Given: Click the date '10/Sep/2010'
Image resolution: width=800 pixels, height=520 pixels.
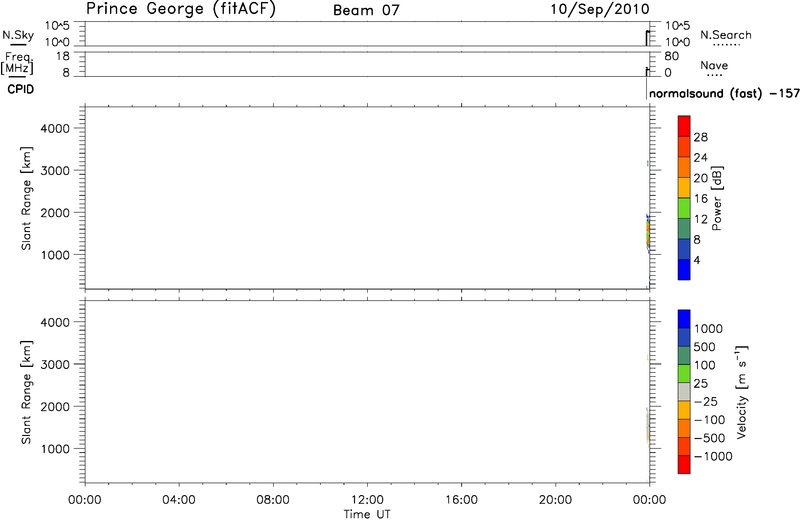Looking at the screenshot, I should pos(600,9).
